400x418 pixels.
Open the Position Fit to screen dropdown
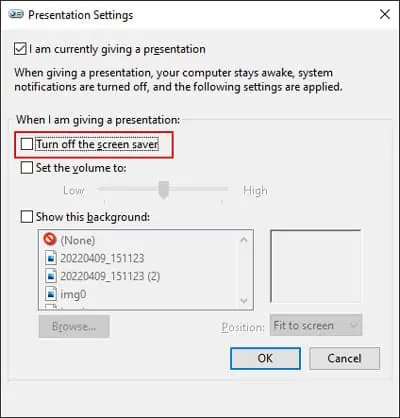(316, 325)
